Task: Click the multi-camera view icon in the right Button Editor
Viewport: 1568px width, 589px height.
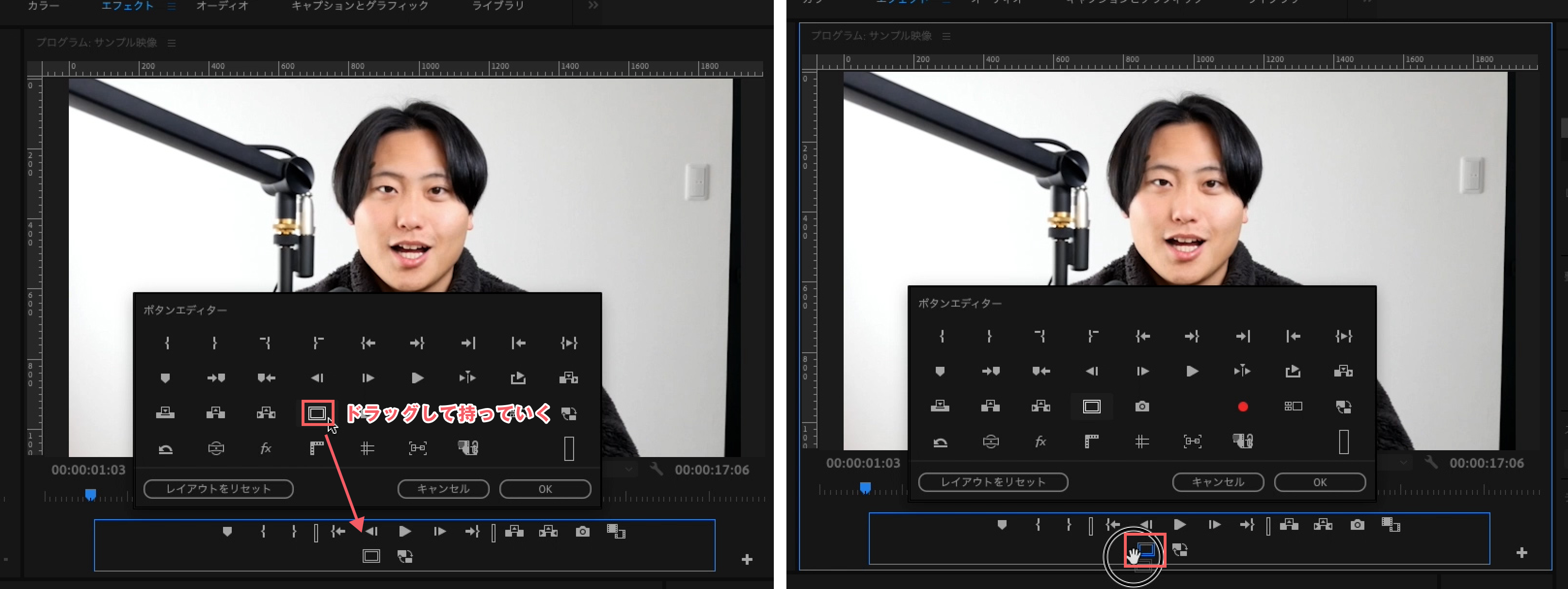Action: point(1293,406)
